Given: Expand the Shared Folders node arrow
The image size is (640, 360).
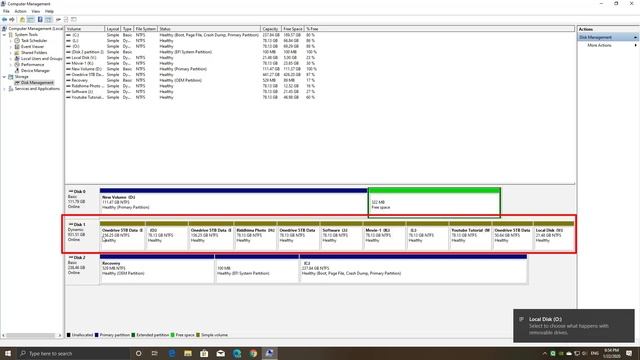Looking at the screenshot, I should [x=11, y=53].
